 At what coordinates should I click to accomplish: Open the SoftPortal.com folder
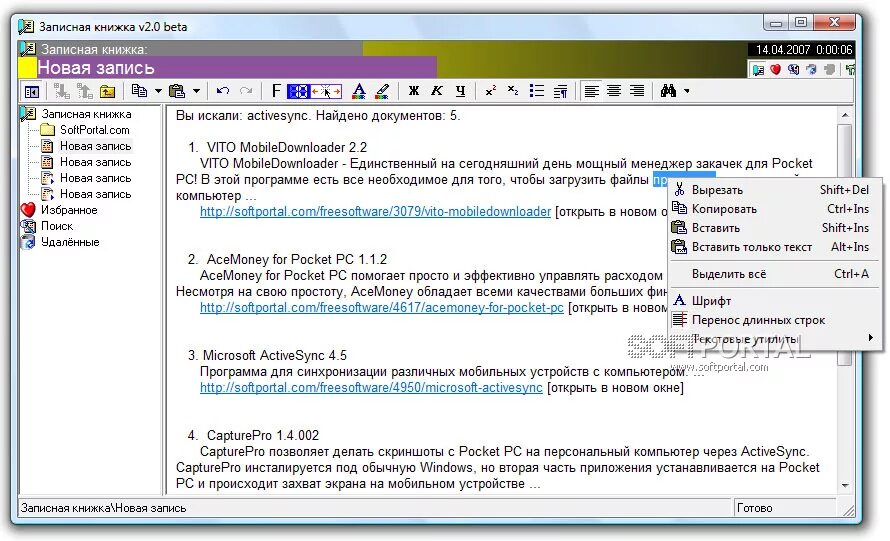pyautogui.click(x=95, y=130)
